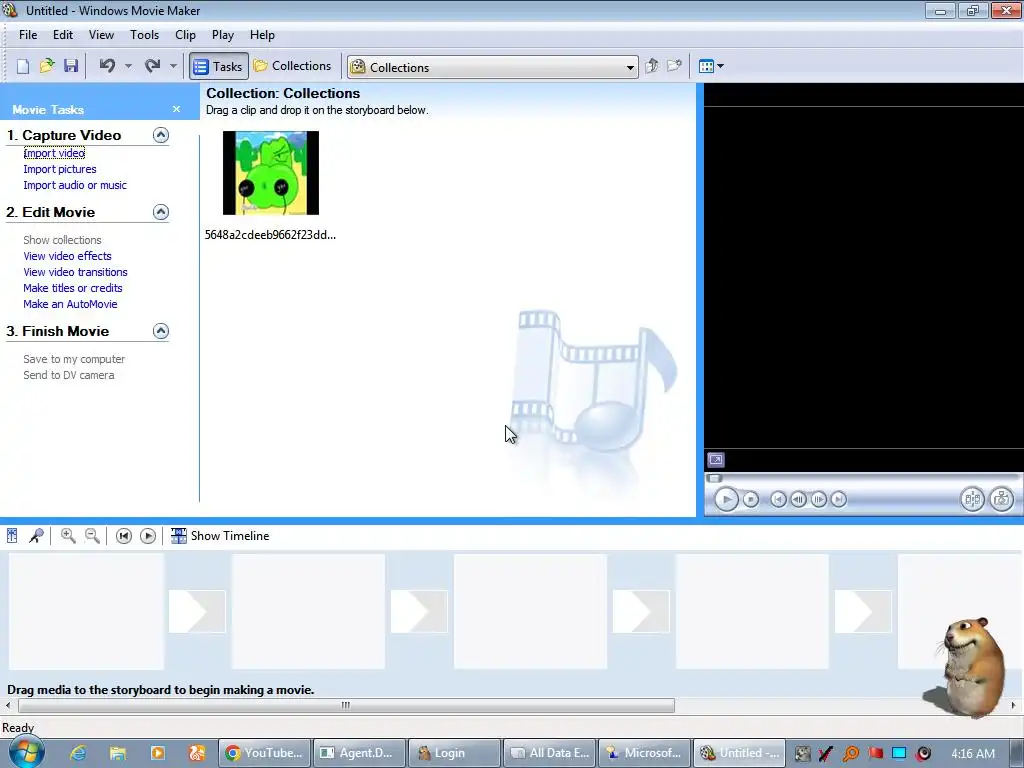Image resolution: width=1024 pixels, height=768 pixels.
Task: Create a new project with the New icon
Action: (x=23, y=66)
